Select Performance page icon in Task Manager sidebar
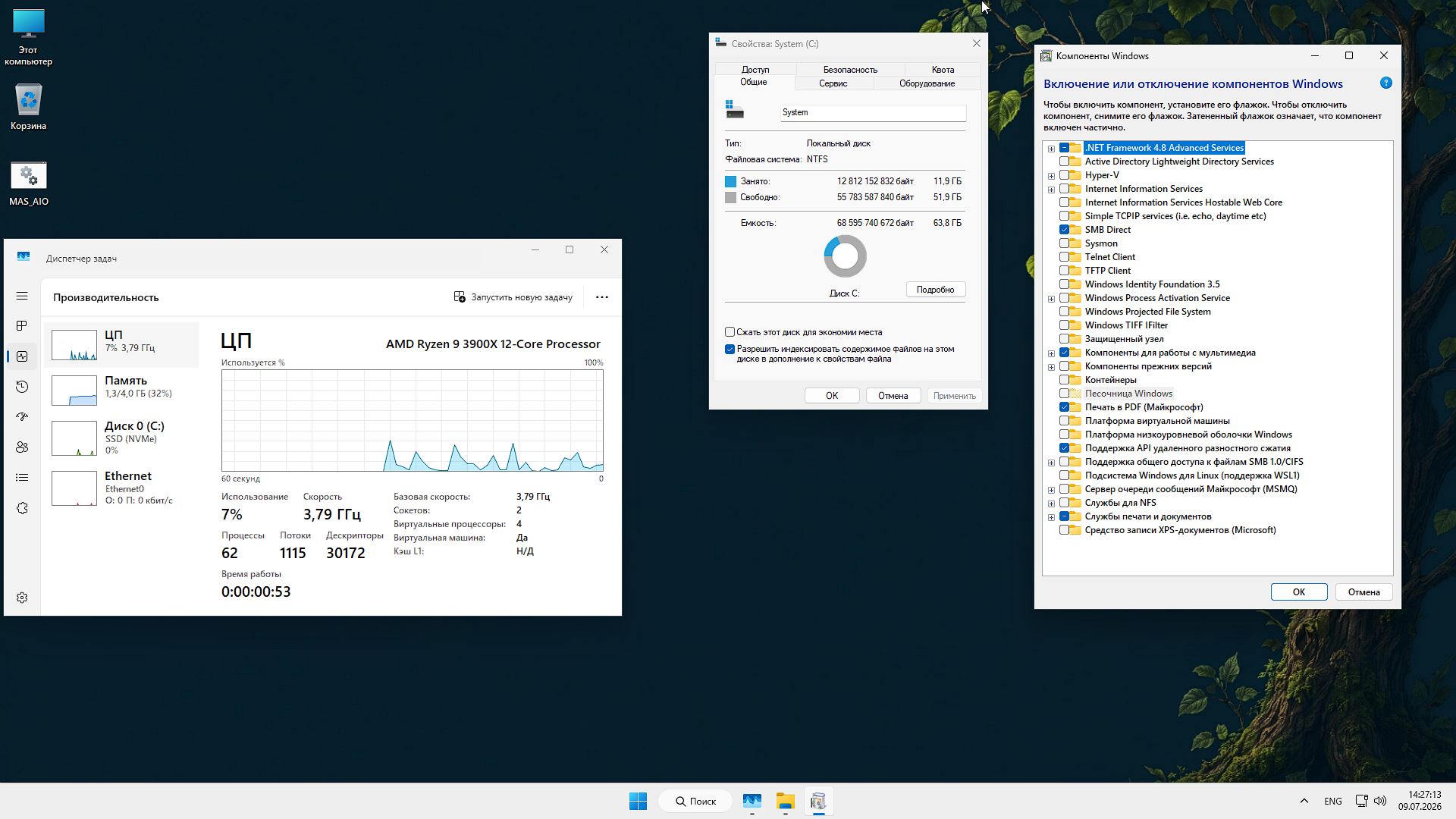1456x819 pixels. (x=22, y=356)
